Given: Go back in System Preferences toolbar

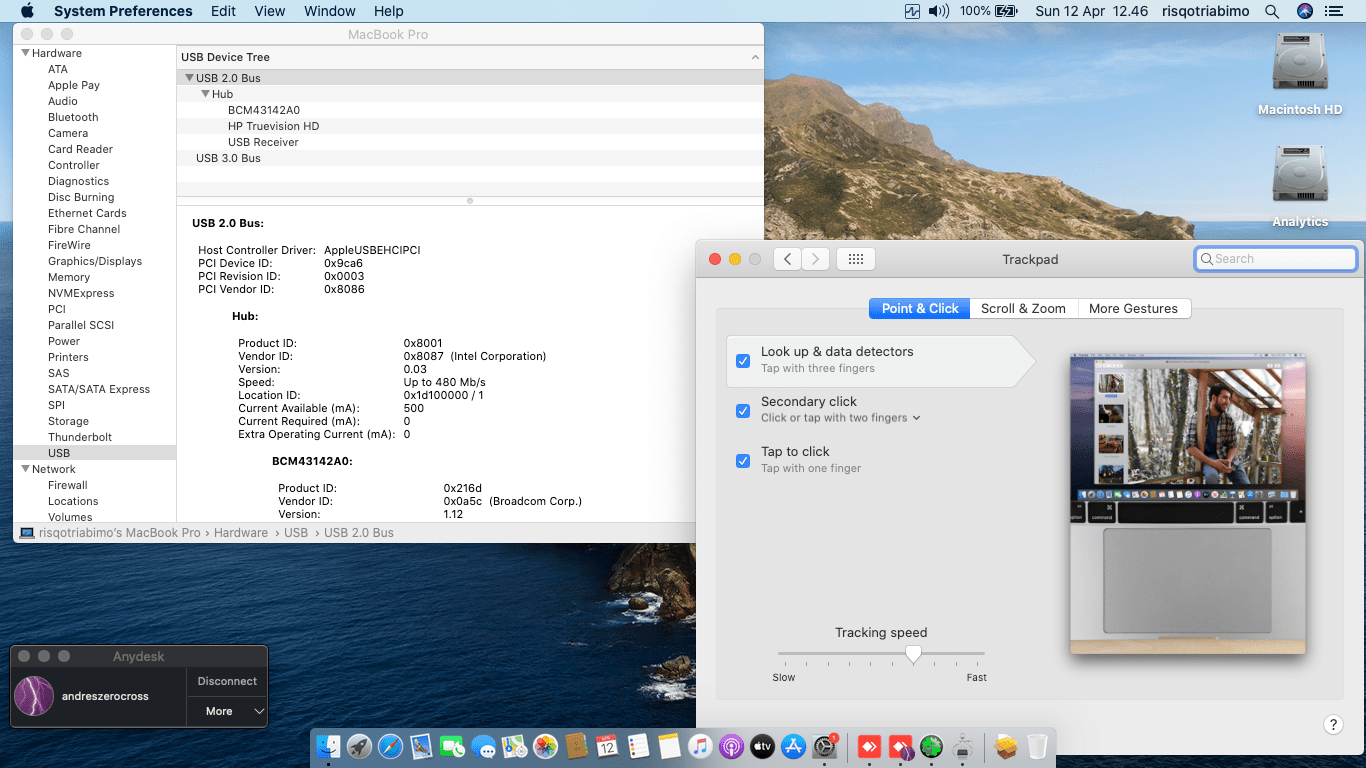Looking at the screenshot, I should click(x=788, y=259).
